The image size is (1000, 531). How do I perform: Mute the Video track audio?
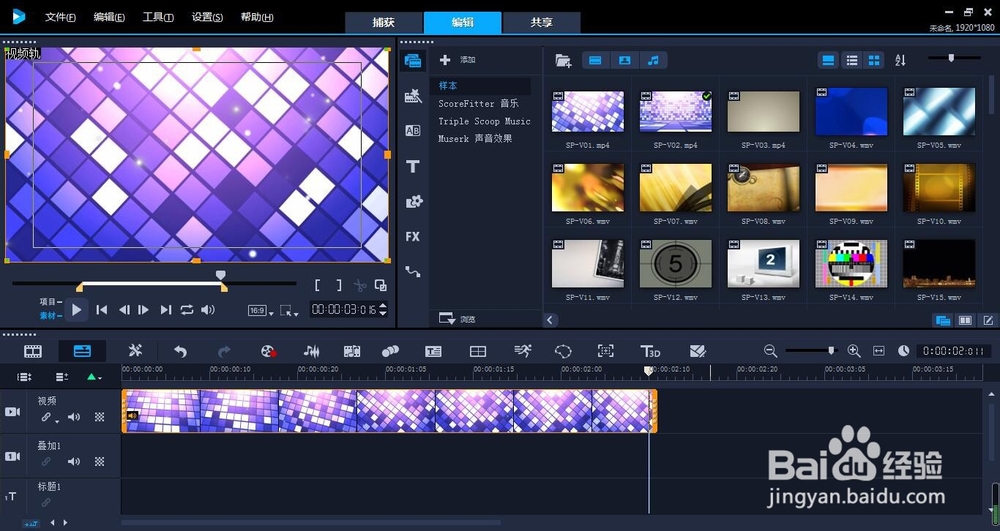(74, 417)
